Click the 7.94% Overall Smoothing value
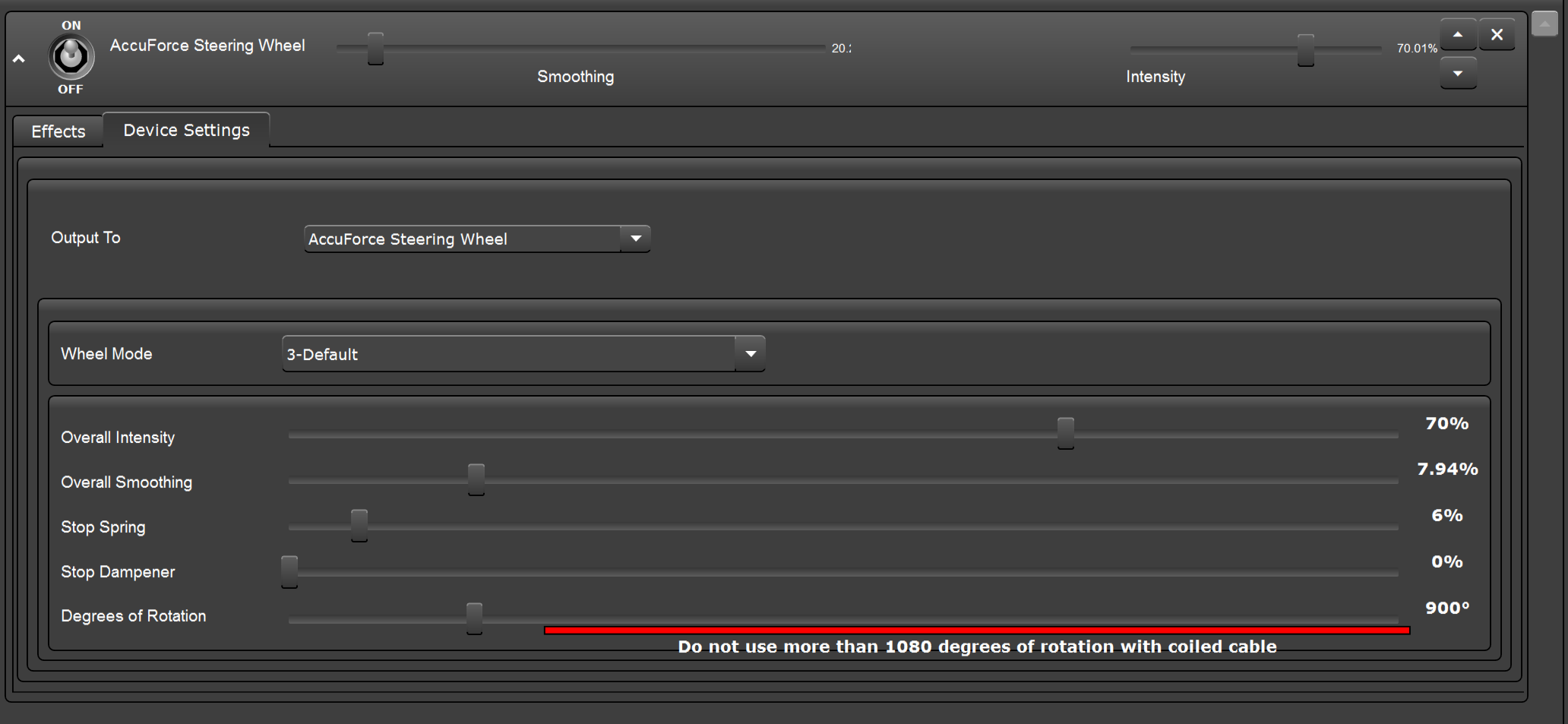Image resolution: width=1568 pixels, height=724 pixels. point(1447,469)
